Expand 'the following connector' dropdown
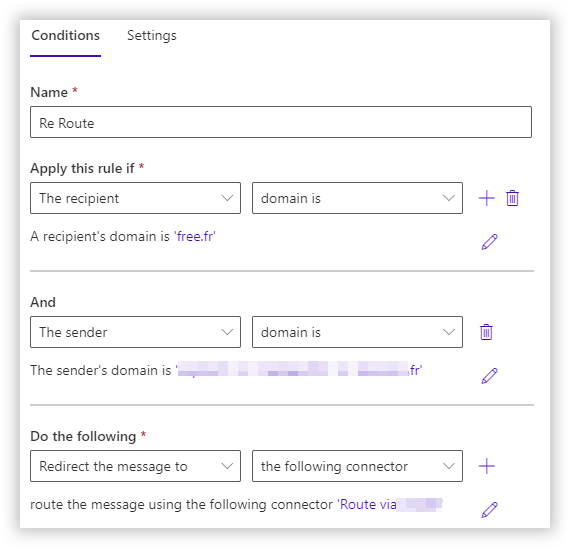Screen dimensions: 570x548 (x=357, y=466)
